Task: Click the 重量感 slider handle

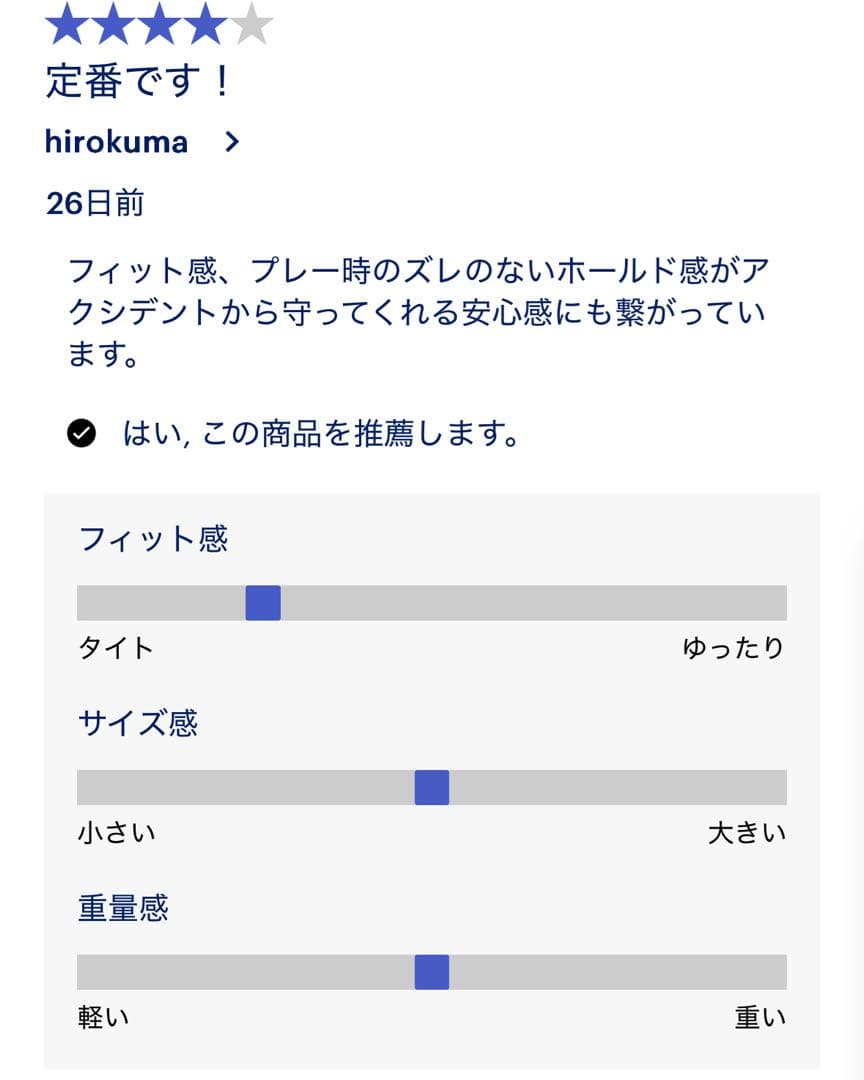Action: tap(432, 972)
